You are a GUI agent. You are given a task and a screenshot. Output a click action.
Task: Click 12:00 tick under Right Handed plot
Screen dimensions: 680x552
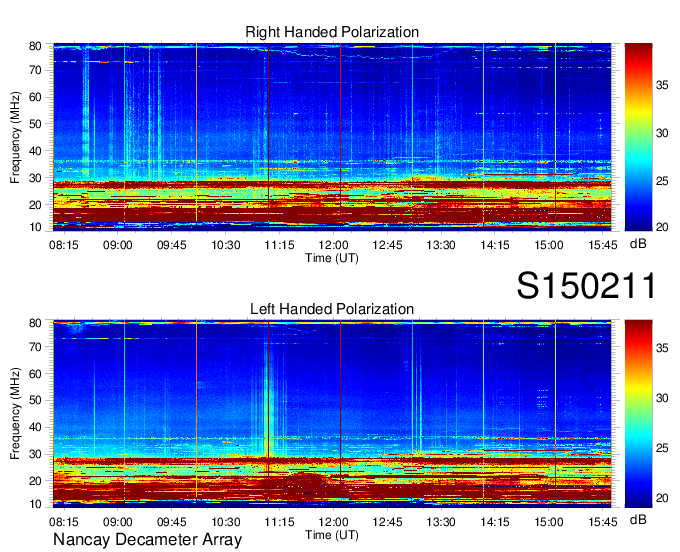333,245
